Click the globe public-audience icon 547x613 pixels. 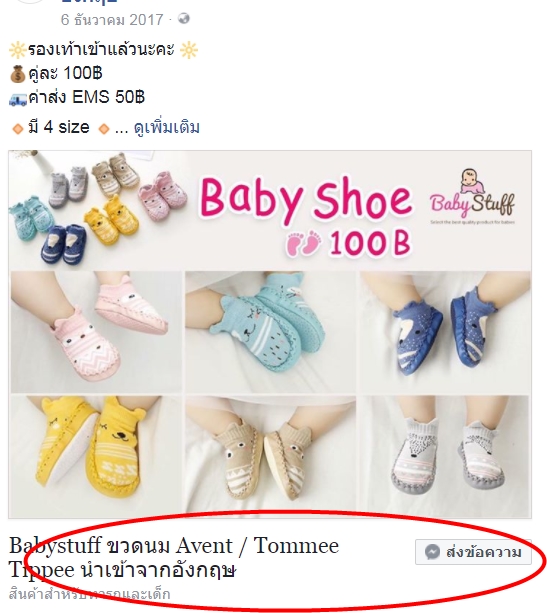click(184, 18)
